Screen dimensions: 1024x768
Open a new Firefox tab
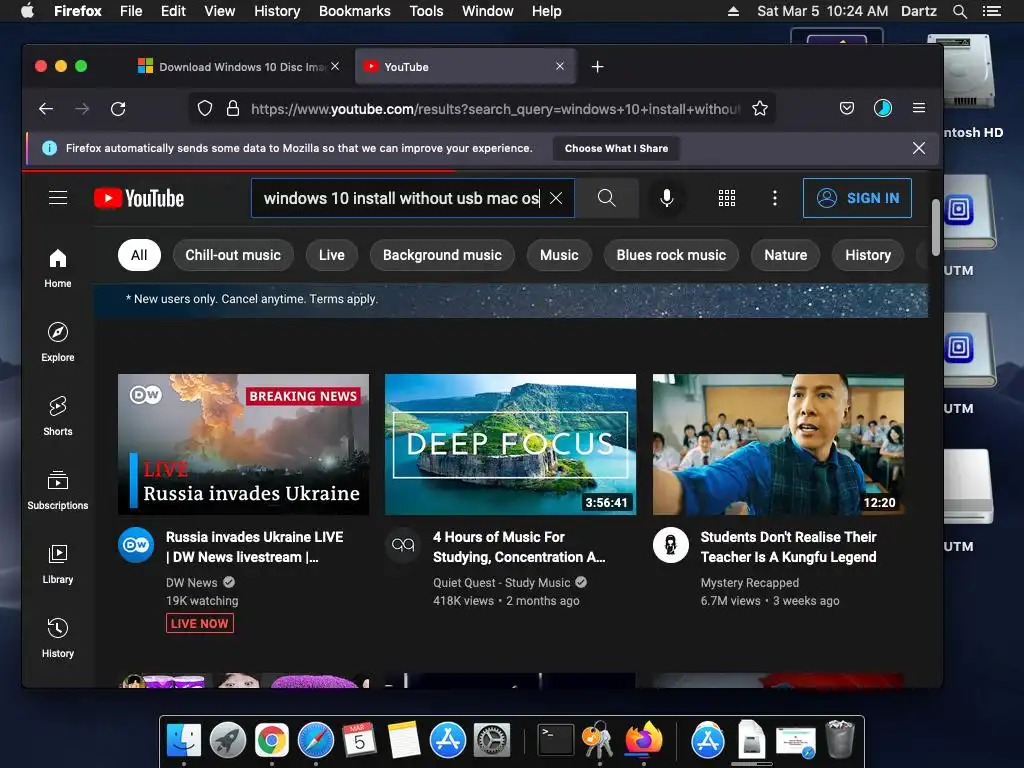tap(598, 67)
